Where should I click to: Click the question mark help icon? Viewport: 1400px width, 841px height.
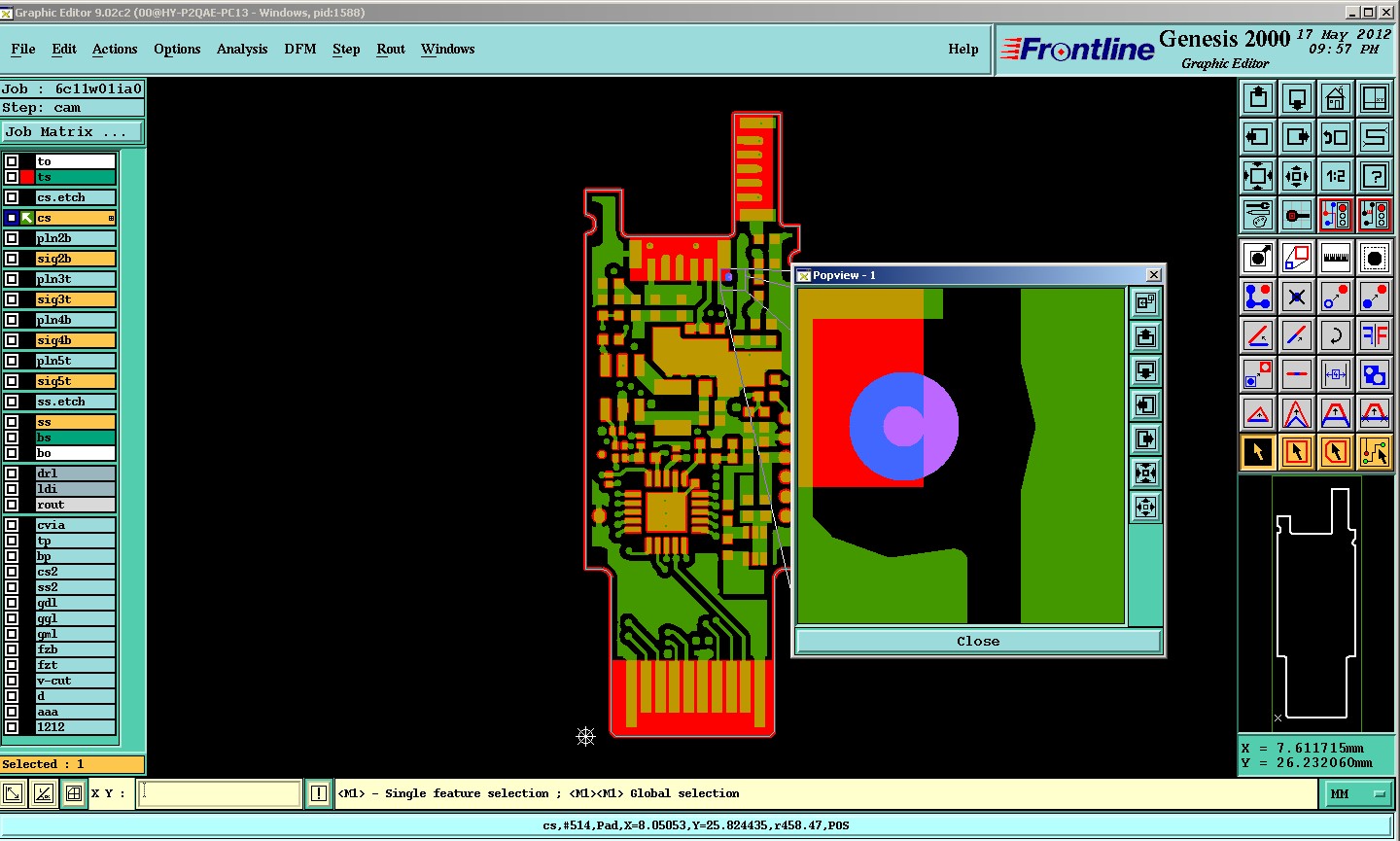pos(1375,176)
